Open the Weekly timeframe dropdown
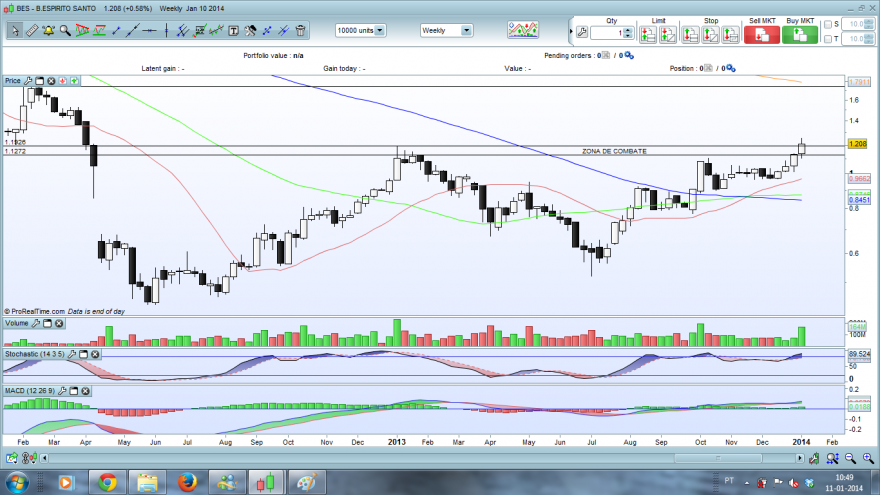Viewport: 880px width, 495px height. (x=466, y=30)
